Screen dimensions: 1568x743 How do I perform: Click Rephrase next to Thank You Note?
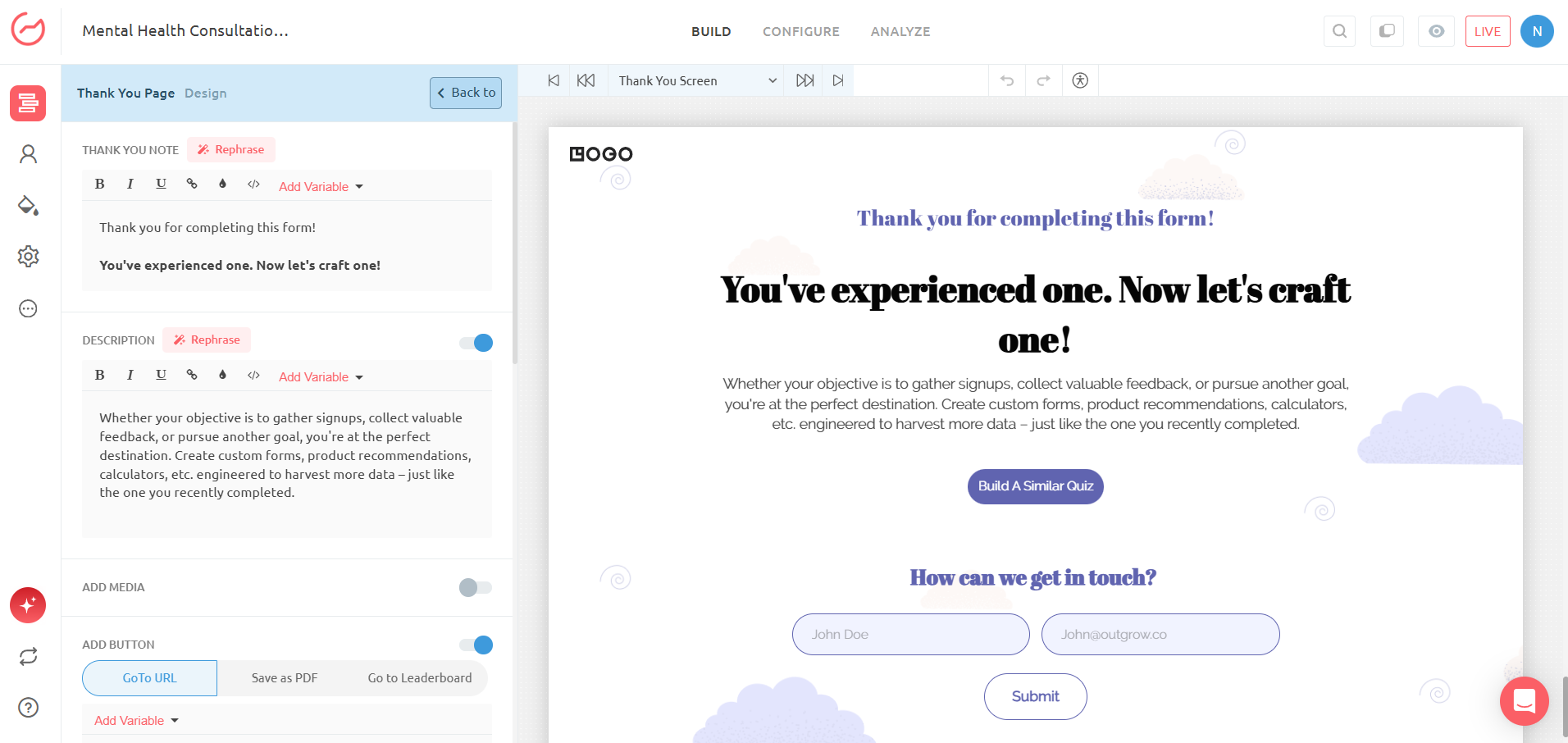tap(230, 149)
